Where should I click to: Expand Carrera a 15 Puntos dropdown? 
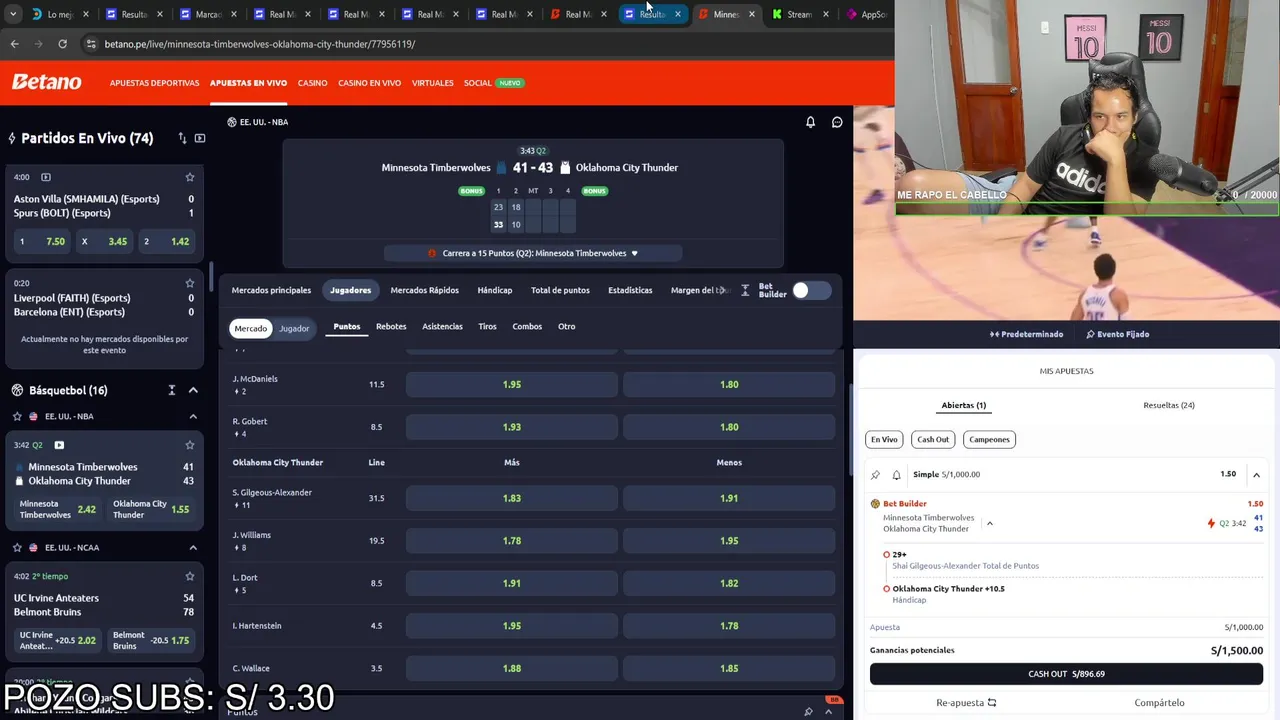tap(634, 253)
